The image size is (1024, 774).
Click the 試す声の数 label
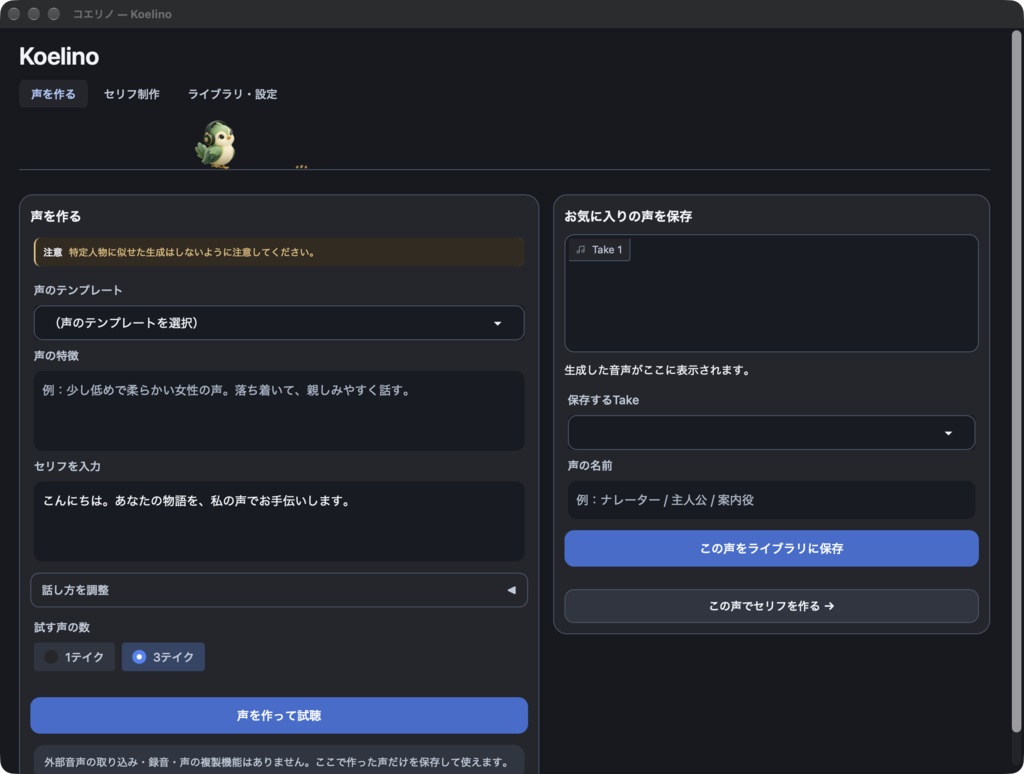click(62, 627)
